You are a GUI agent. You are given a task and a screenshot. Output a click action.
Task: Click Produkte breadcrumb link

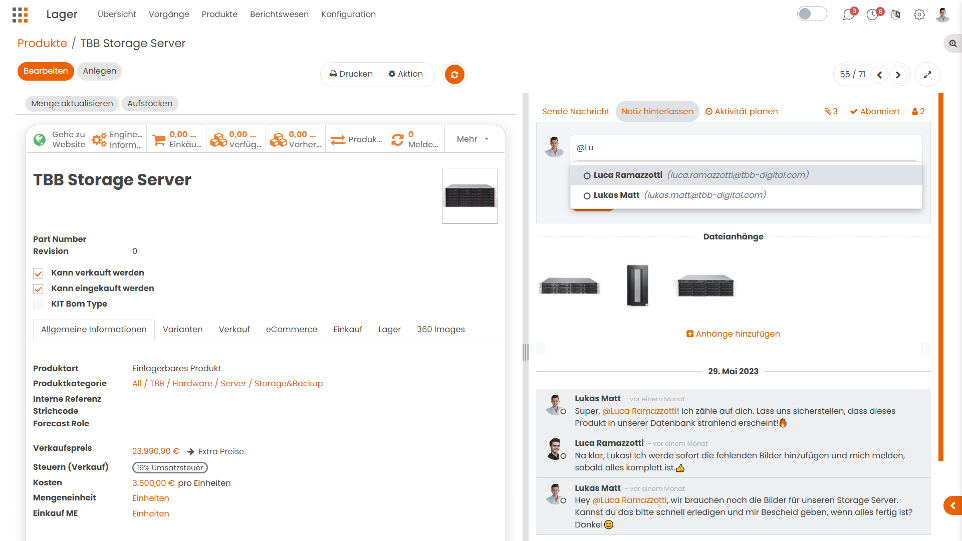pos(42,43)
